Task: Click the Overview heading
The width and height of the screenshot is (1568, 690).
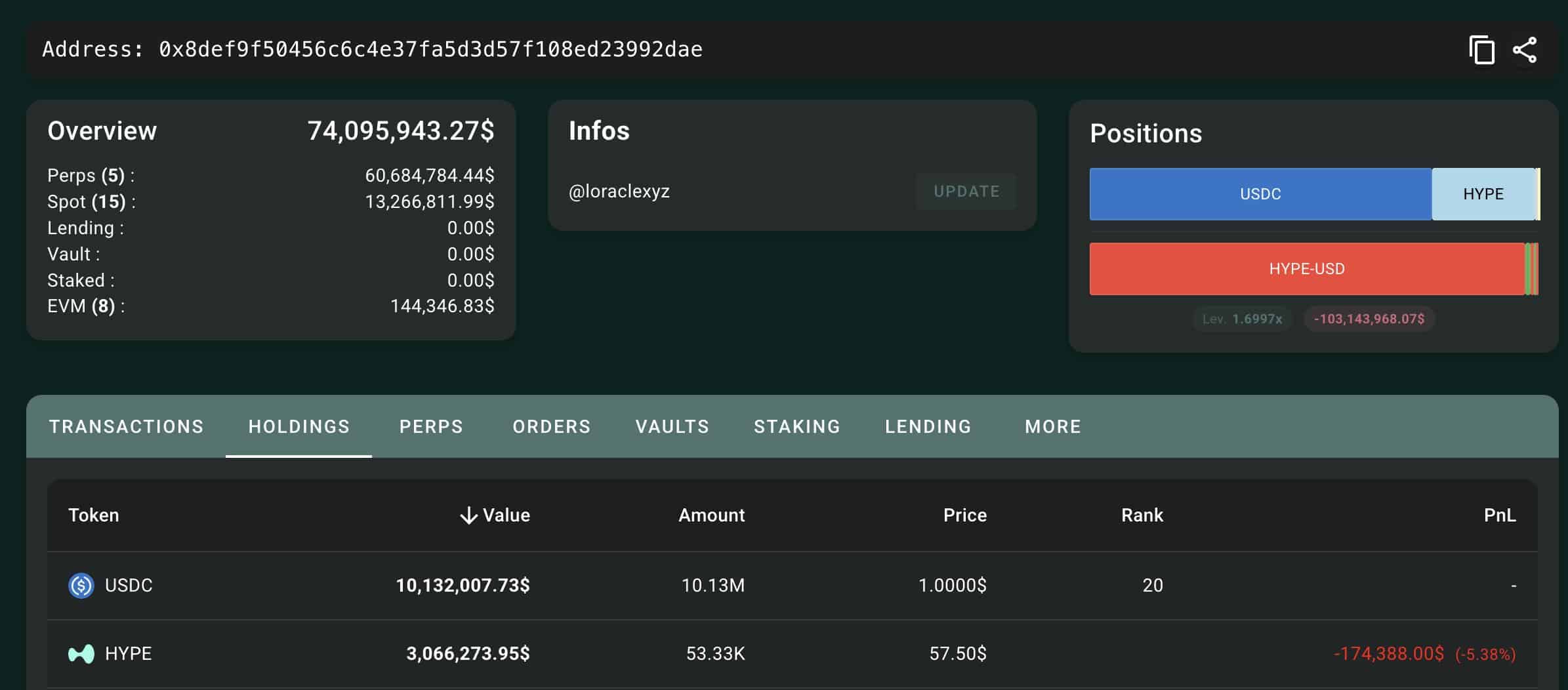Action: (102, 131)
